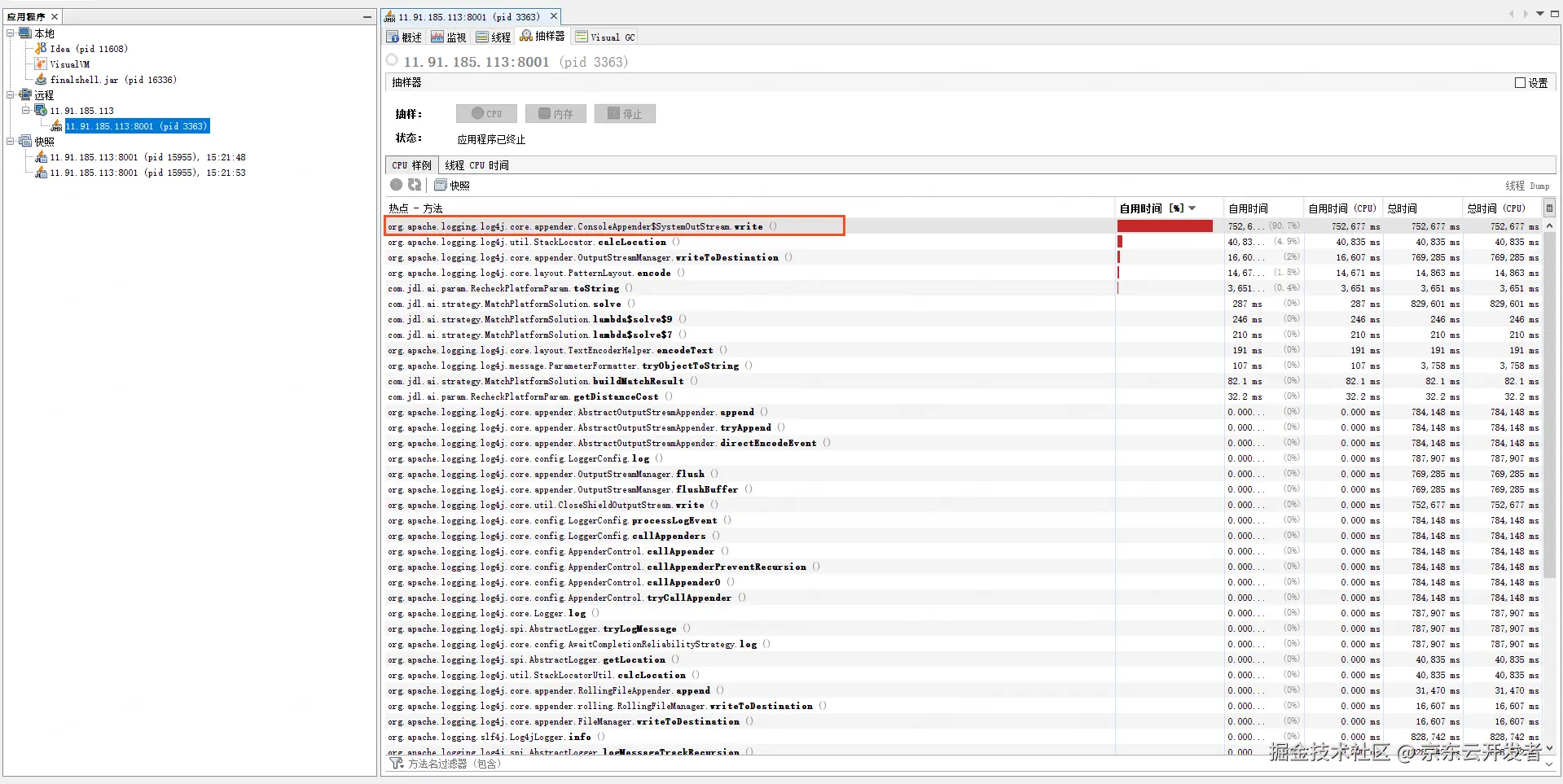The height and width of the screenshot is (784, 1563).
Task: Select the ConsoleAppender$SystemOutStream.write row
Action: point(964,226)
